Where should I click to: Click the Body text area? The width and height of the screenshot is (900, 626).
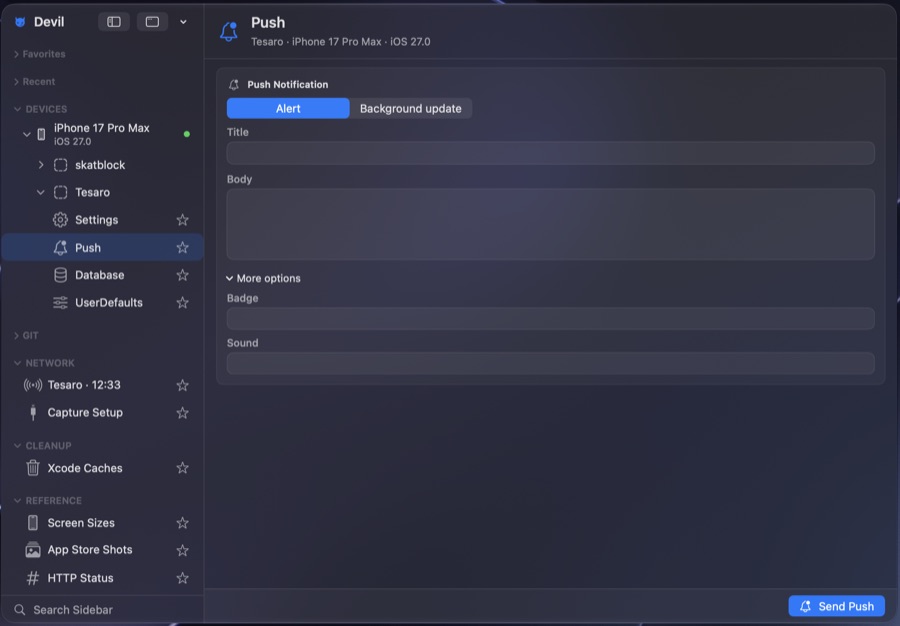550,224
